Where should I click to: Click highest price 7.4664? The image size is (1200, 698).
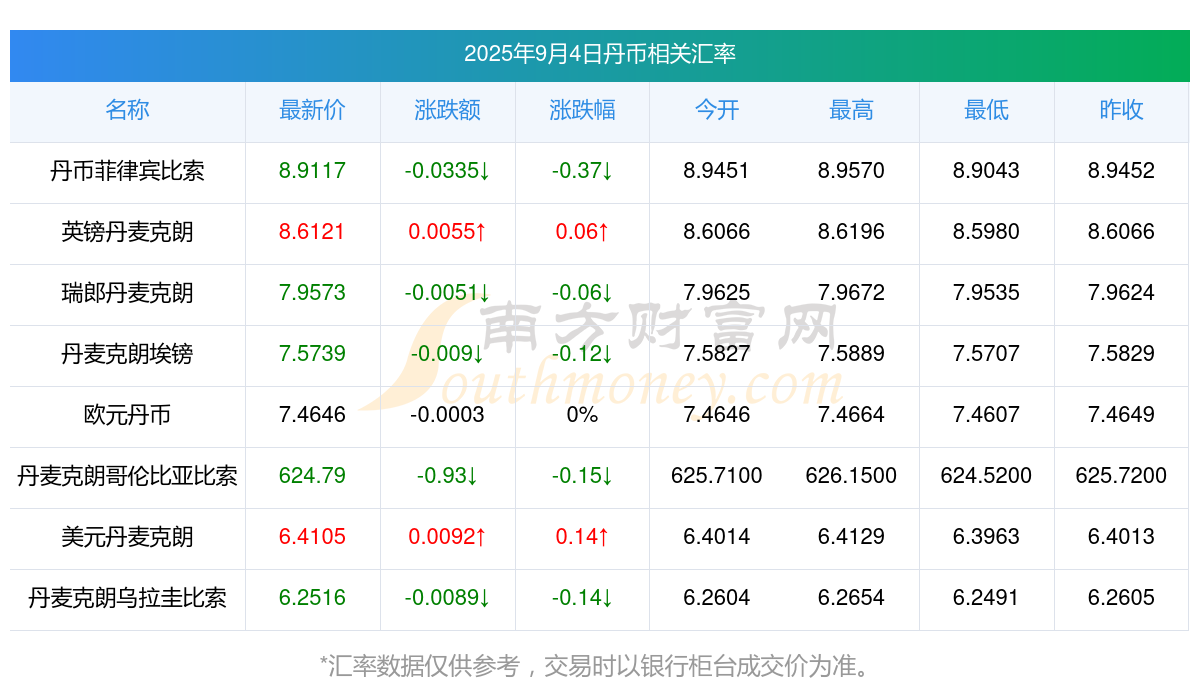click(x=852, y=415)
